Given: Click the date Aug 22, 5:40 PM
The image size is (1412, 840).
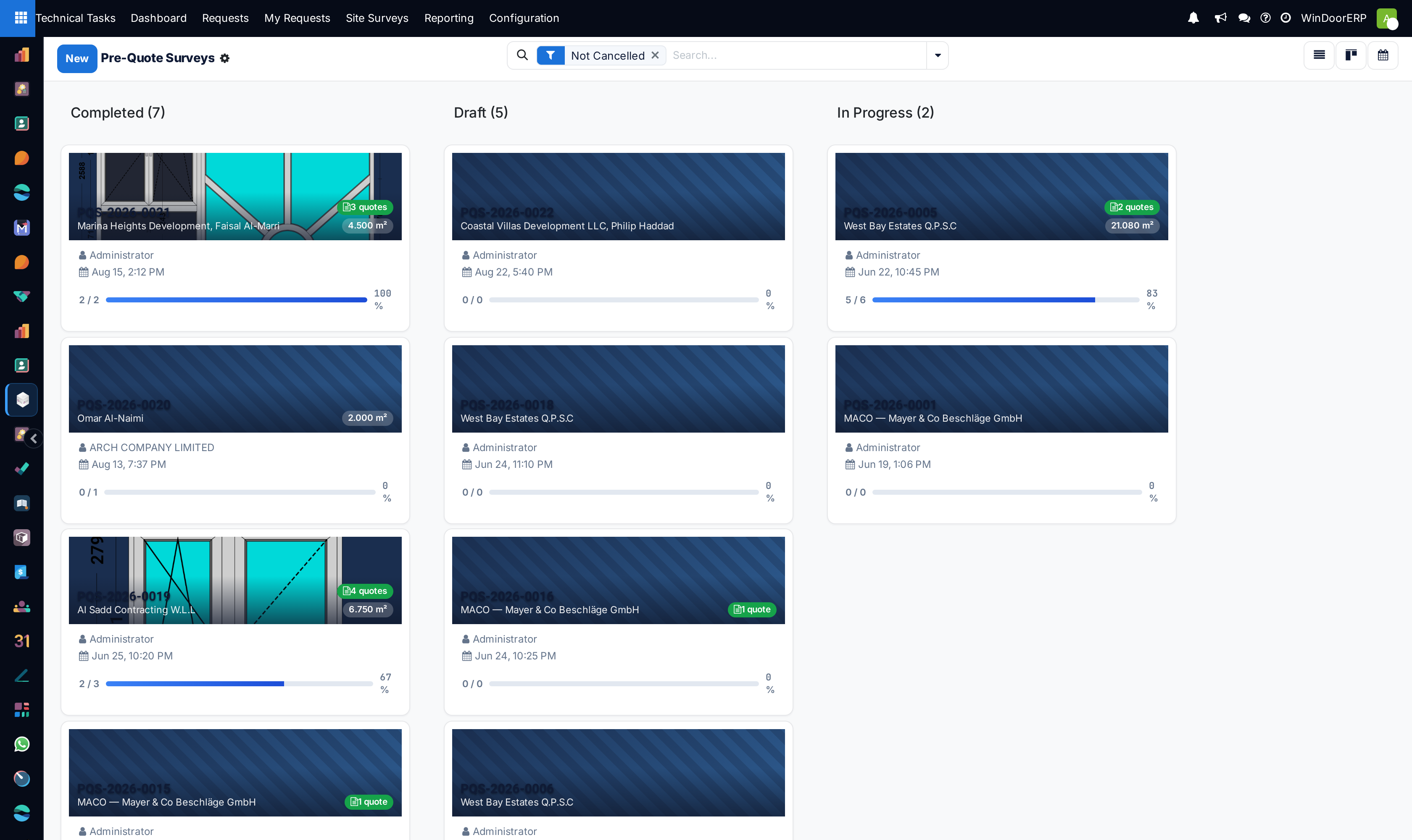Looking at the screenshot, I should pos(514,272).
